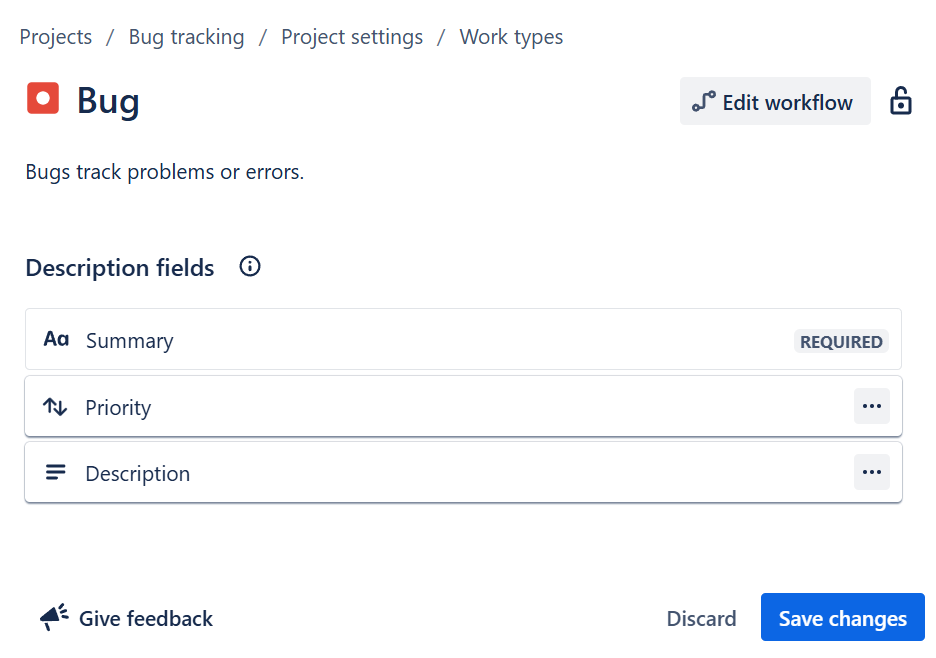The width and height of the screenshot is (936, 658).
Task: Select the Summary field row
Action: point(463,339)
